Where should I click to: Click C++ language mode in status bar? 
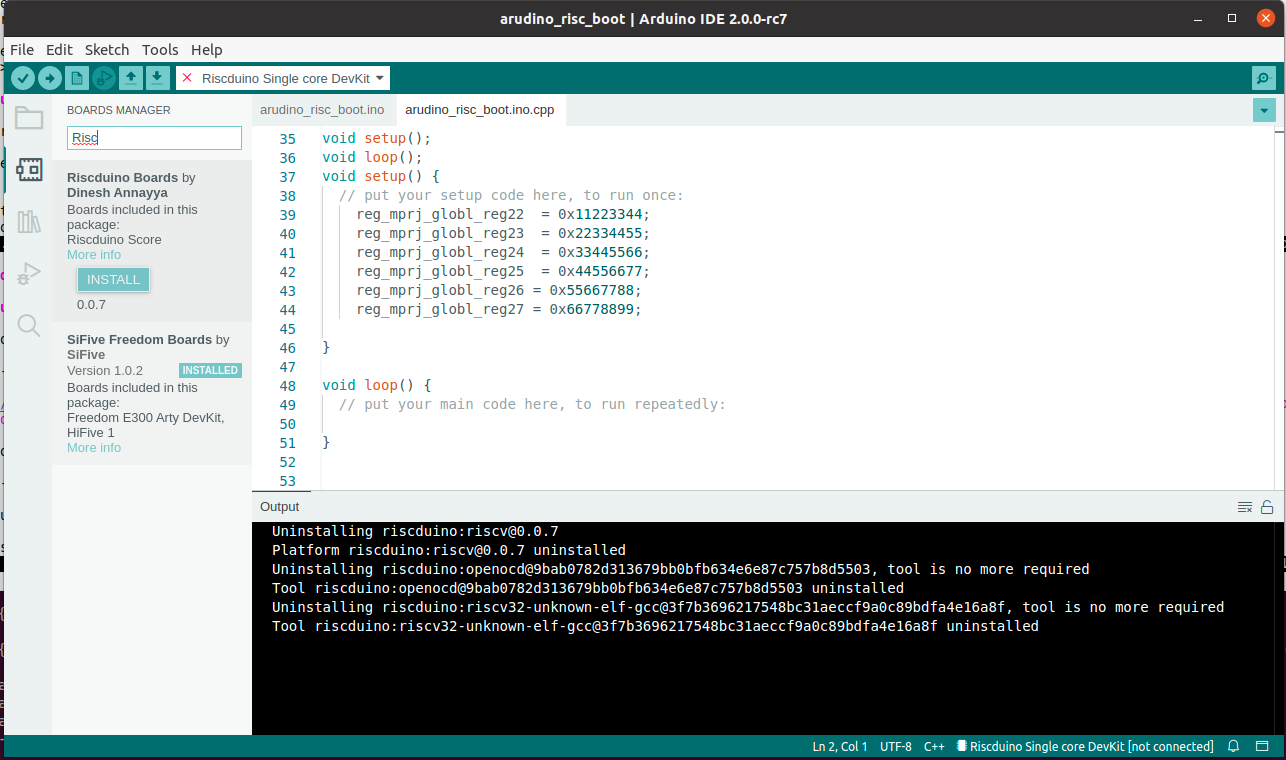(x=934, y=746)
